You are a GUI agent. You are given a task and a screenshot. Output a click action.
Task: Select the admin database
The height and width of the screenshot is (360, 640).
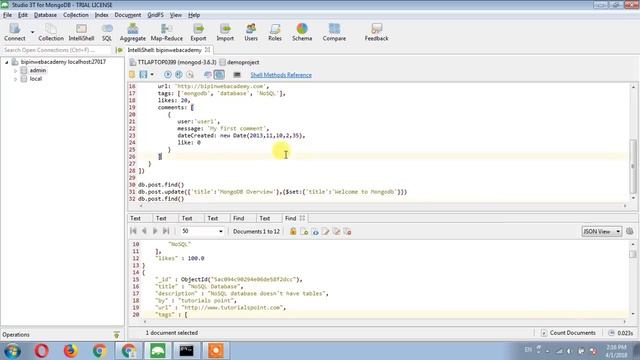coord(38,70)
